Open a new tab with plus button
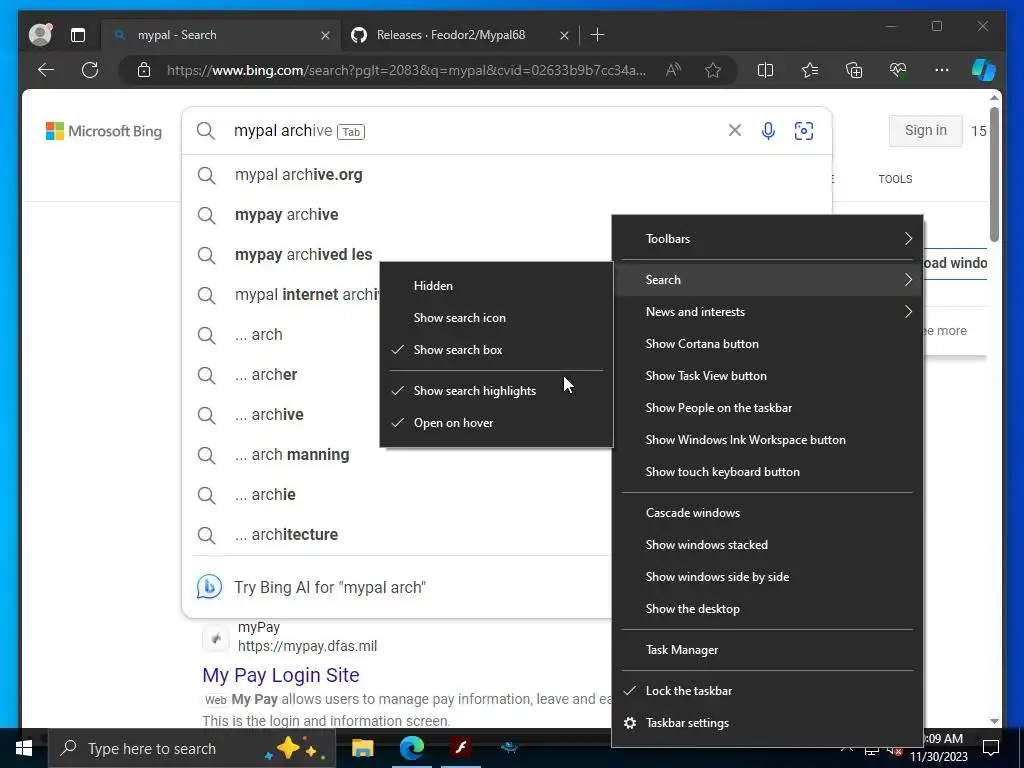The image size is (1024, 768). coord(597,35)
